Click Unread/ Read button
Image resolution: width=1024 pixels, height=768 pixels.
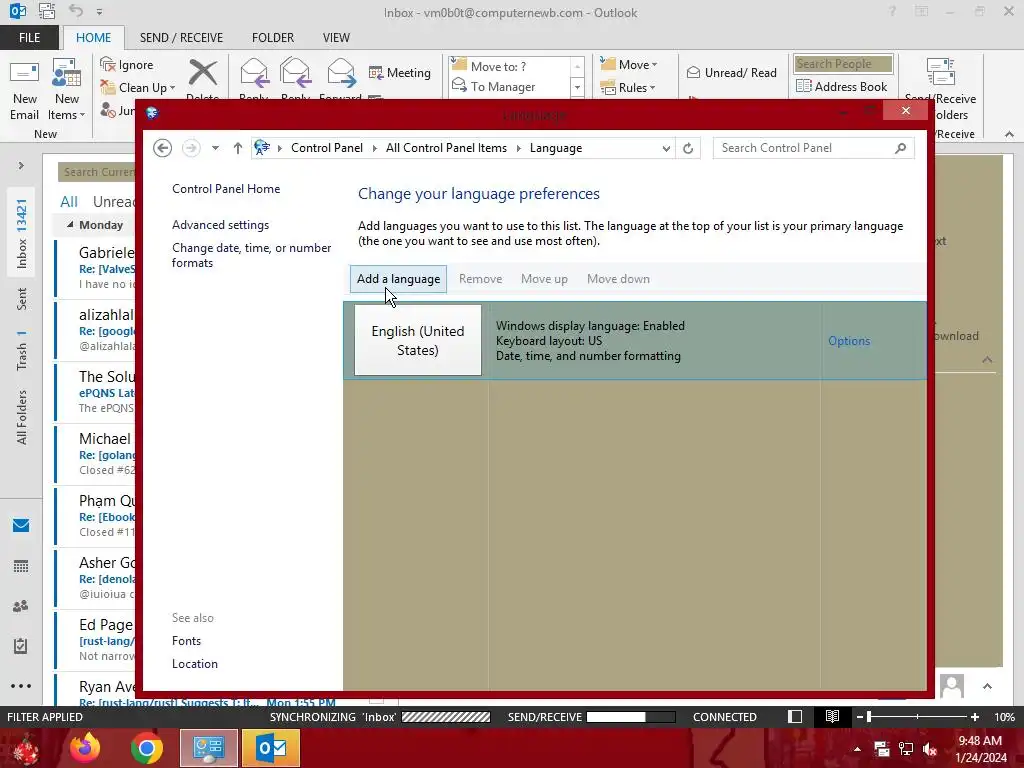pos(731,72)
